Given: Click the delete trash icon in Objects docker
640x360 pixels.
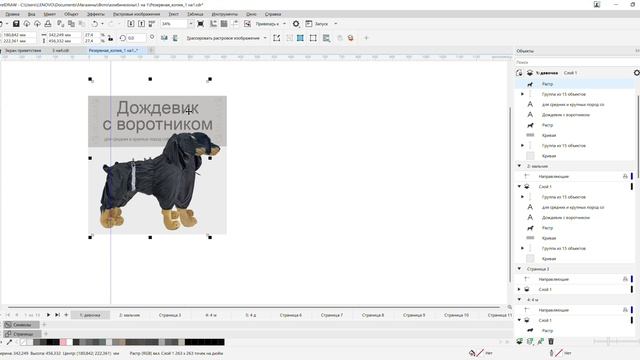Looking at the screenshot, I should click(551, 341).
